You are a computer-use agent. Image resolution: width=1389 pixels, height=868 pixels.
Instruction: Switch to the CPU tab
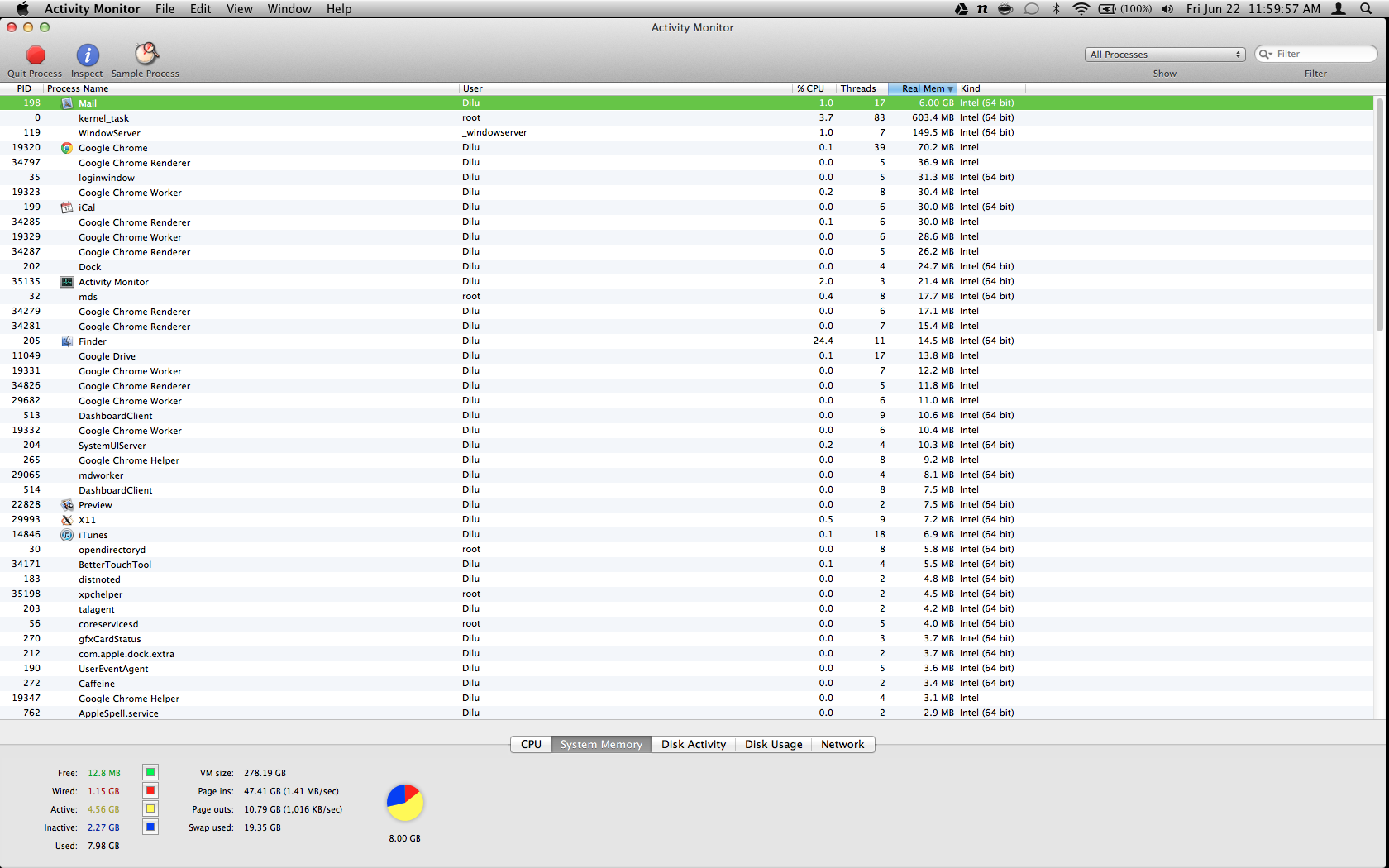[x=531, y=744]
